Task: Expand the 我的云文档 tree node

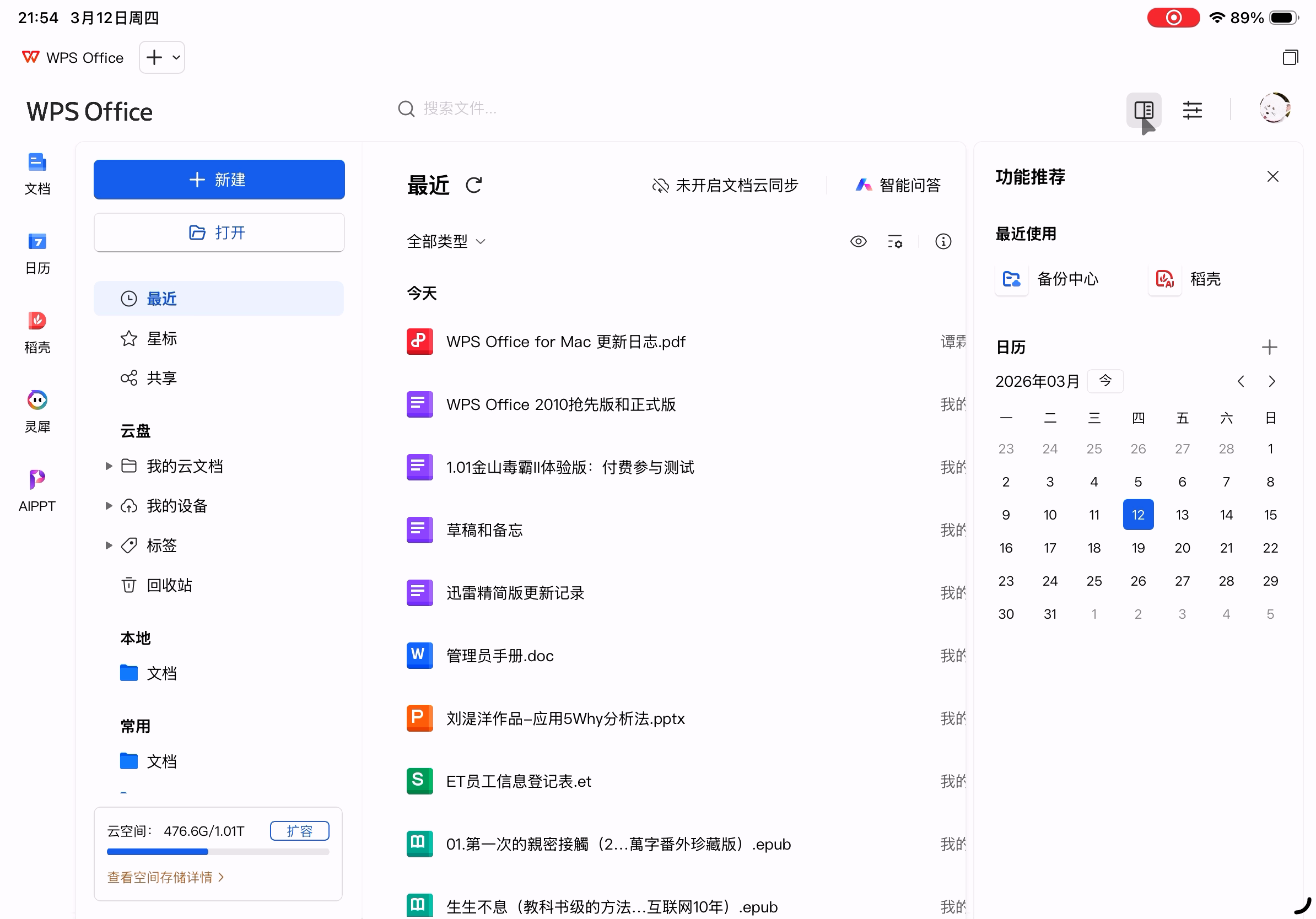Action: [x=109, y=466]
